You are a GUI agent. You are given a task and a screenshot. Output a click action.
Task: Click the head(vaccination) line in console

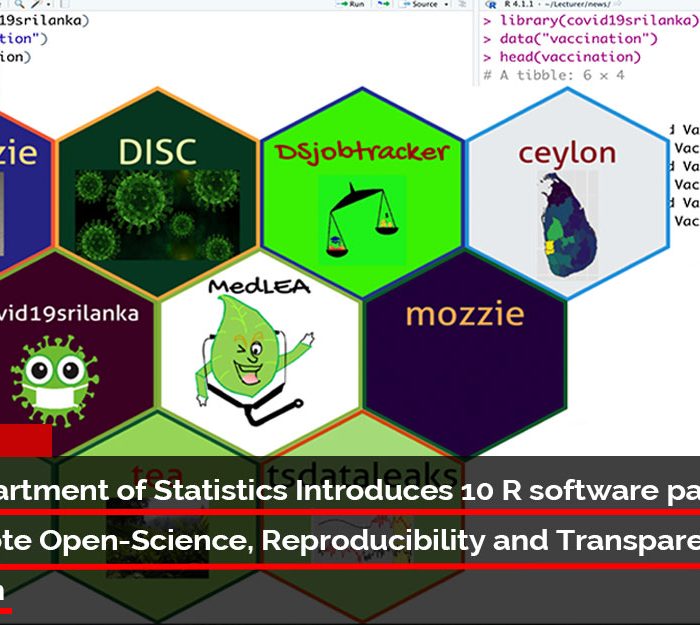(x=570, y=57)
